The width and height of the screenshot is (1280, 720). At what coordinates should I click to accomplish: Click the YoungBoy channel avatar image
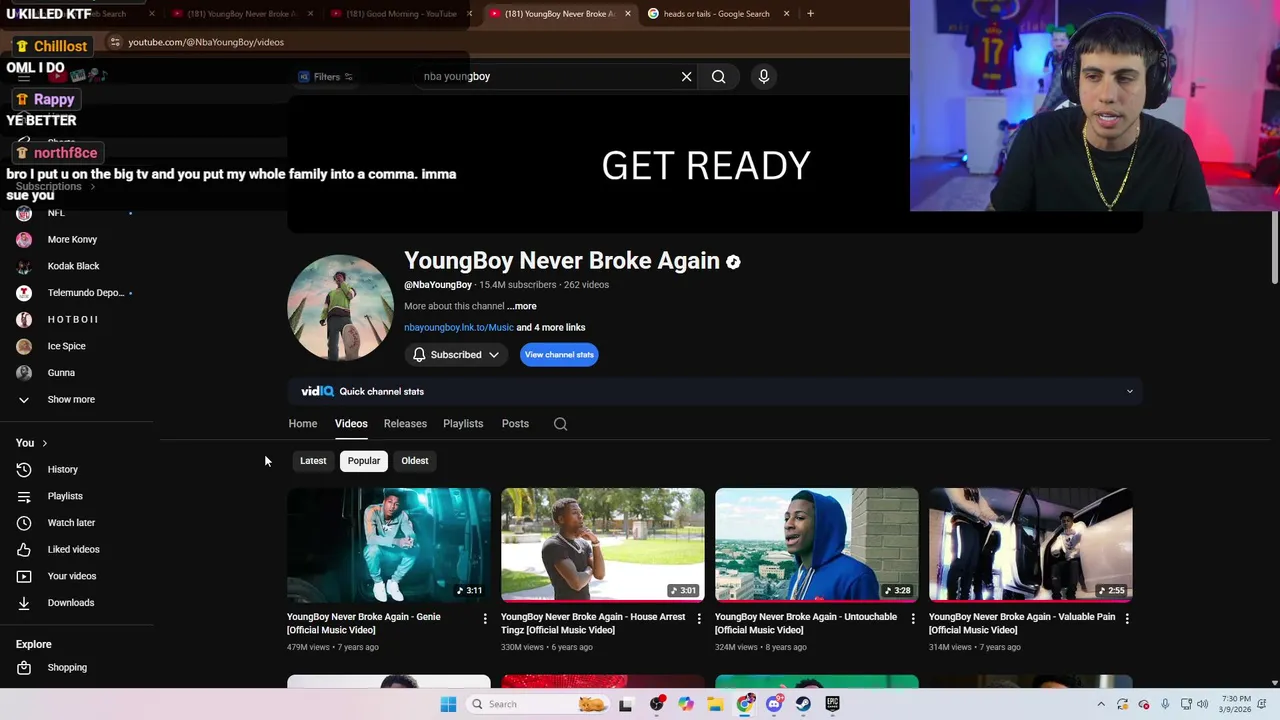(340, 307)
